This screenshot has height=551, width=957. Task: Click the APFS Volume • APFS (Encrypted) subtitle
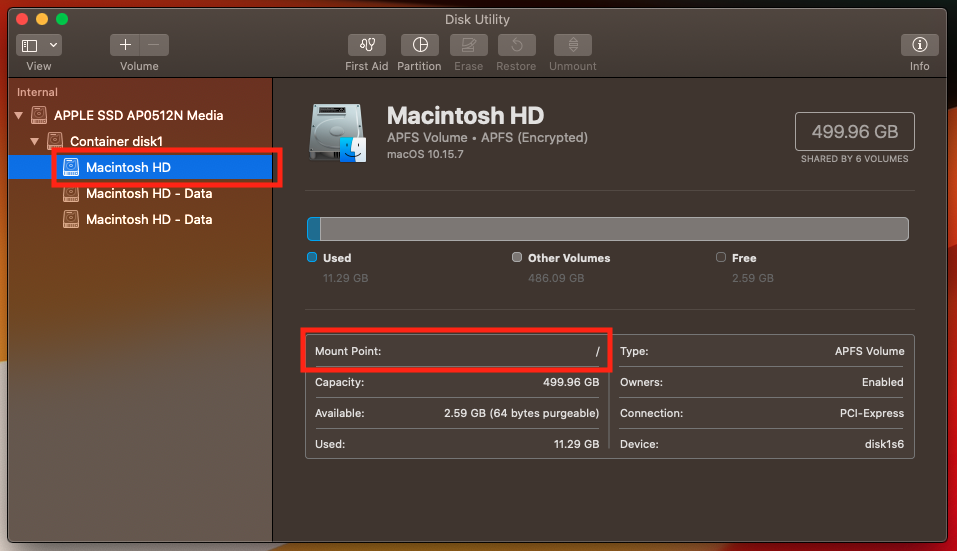487,138
